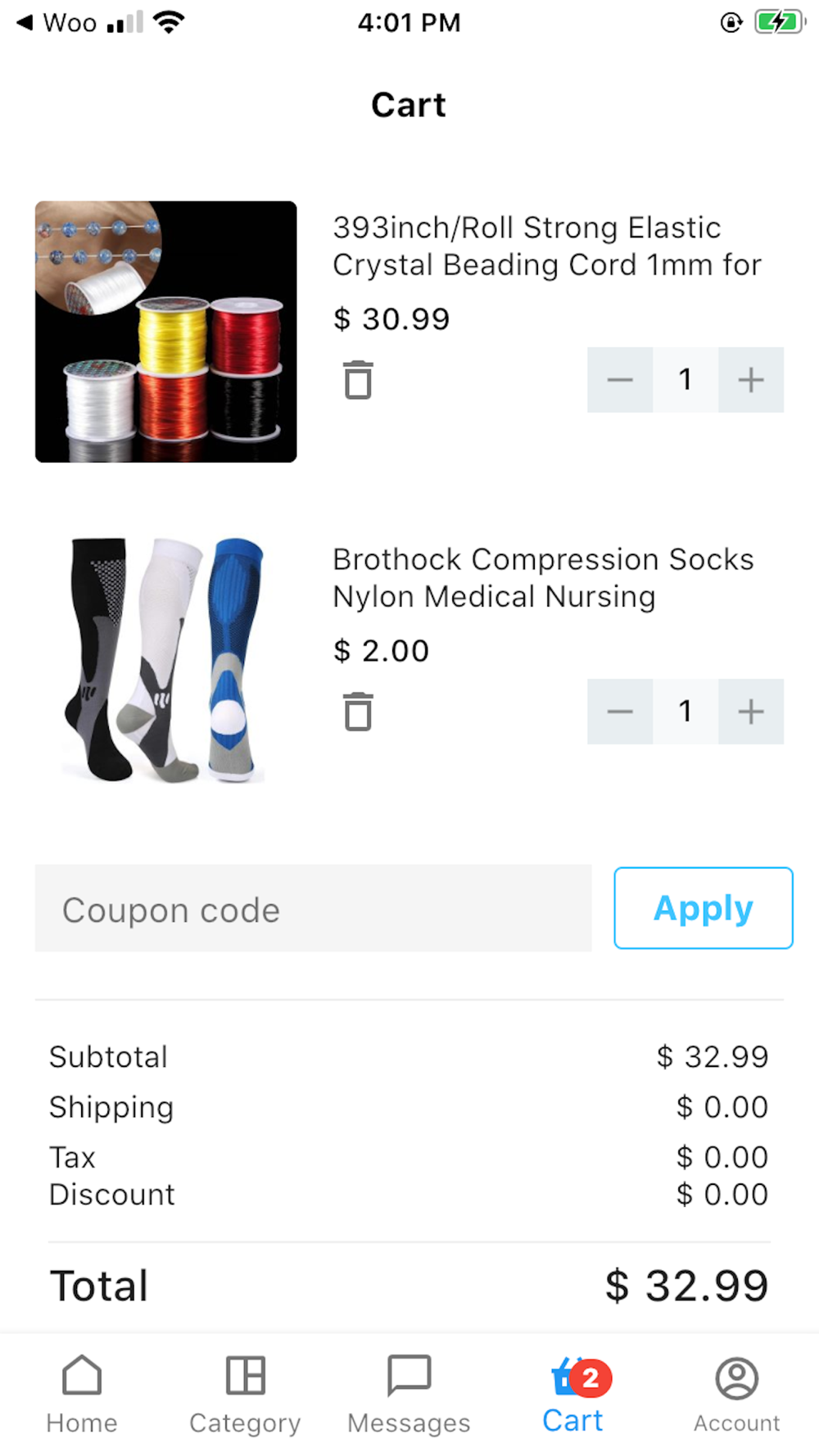Open the Home tab

coord(82,1393)
